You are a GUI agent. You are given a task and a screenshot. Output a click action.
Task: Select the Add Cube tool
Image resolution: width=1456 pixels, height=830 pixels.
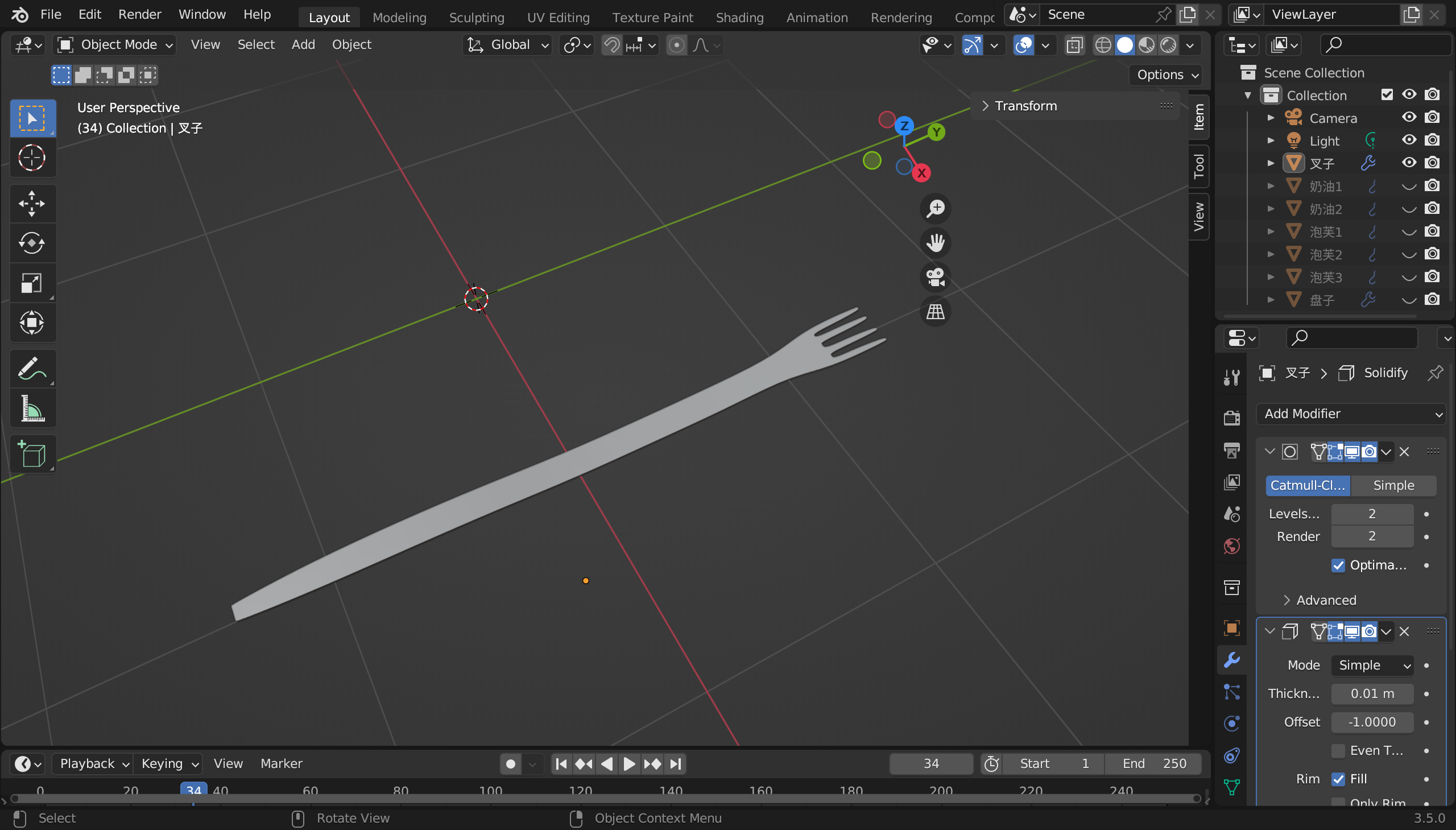click(x=32, y=455)
